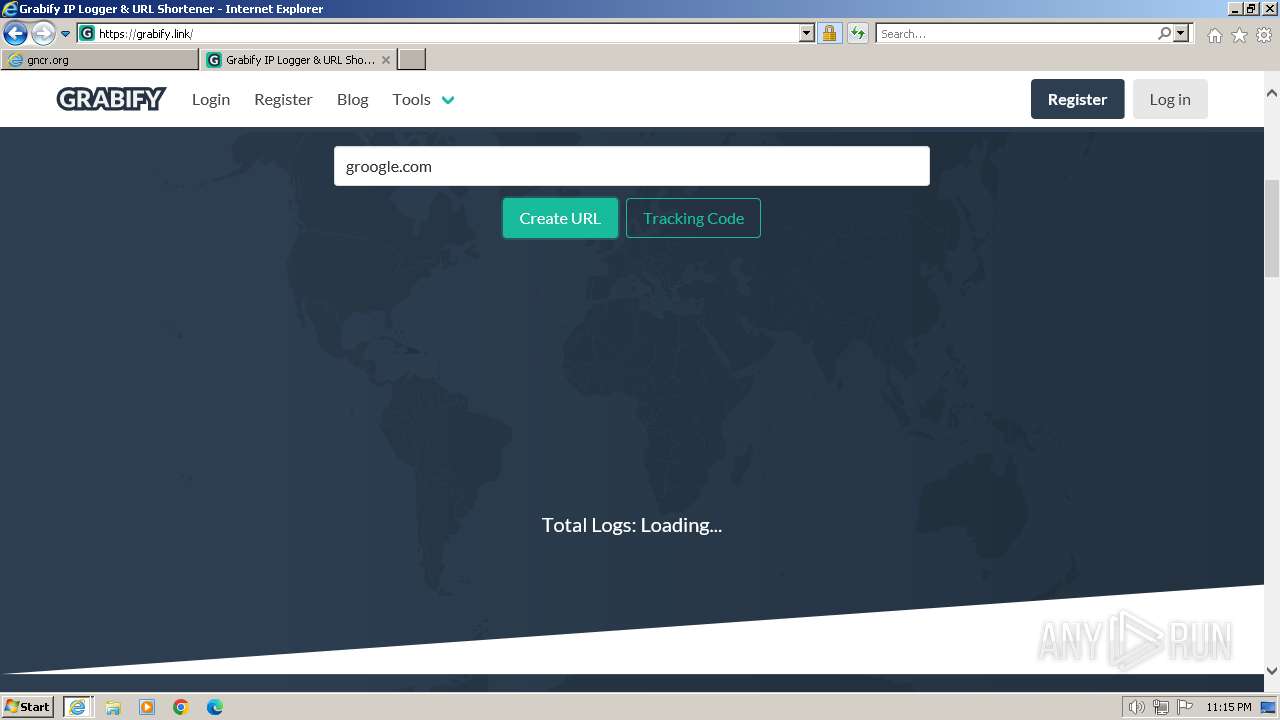Go back with the browser Back arrow

[15, 34]
